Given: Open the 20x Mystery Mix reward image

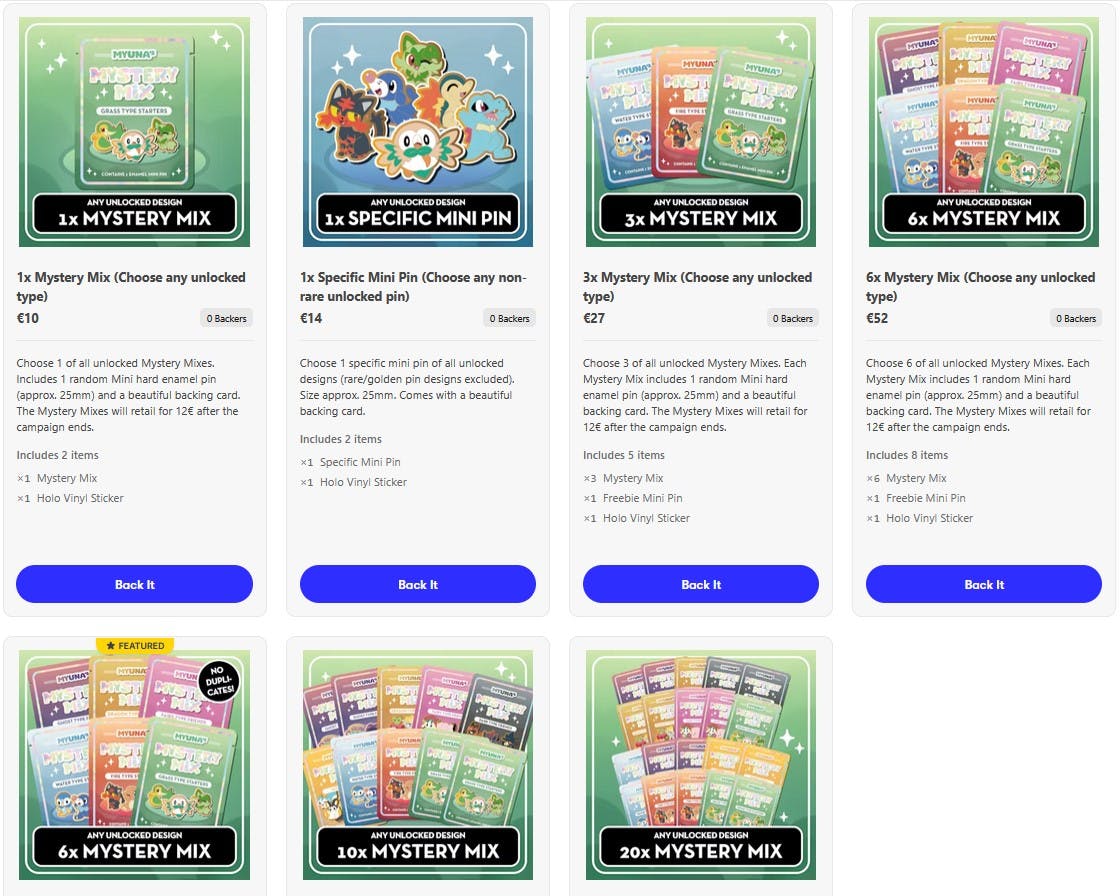Looking at the screenshot, I should coord(701,765).
